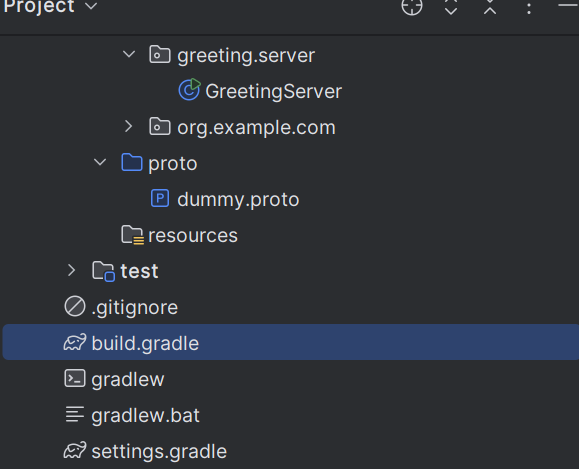
Task: Expand the org.example.com package
Action: point(129,126)
